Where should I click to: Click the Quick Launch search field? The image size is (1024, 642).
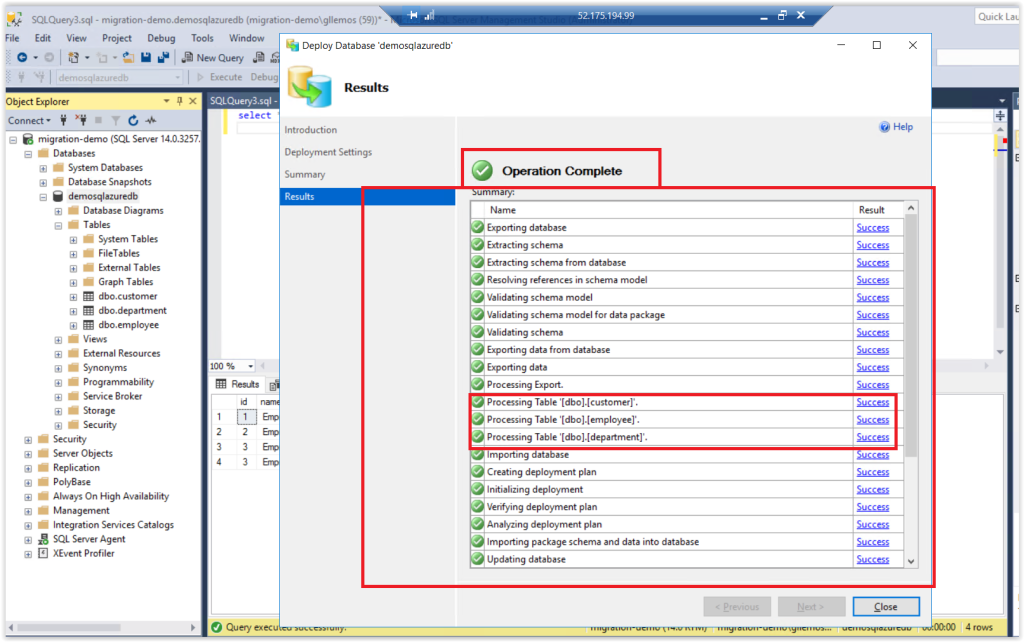pyautogui.click(x=997, y=16)
